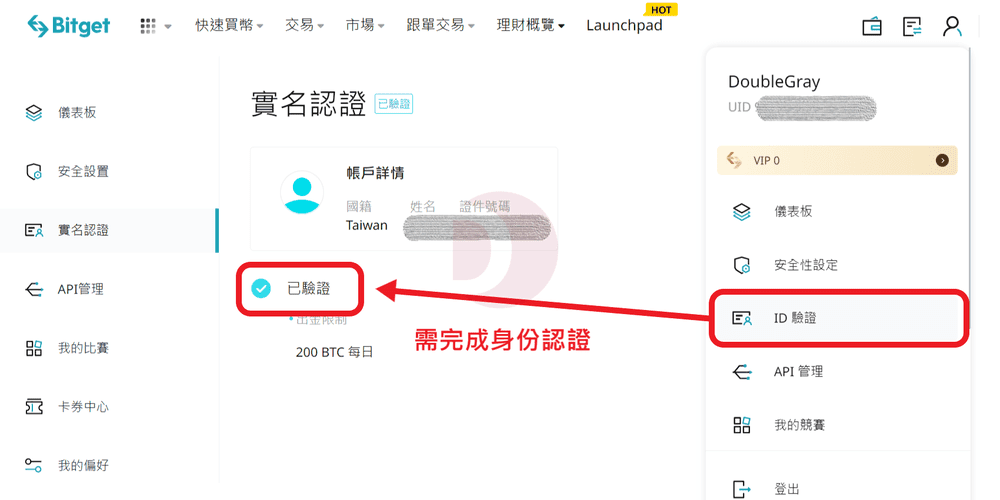Click the API 管理 icon in dropdown
Screen dimensions: 1000x500
742,371
